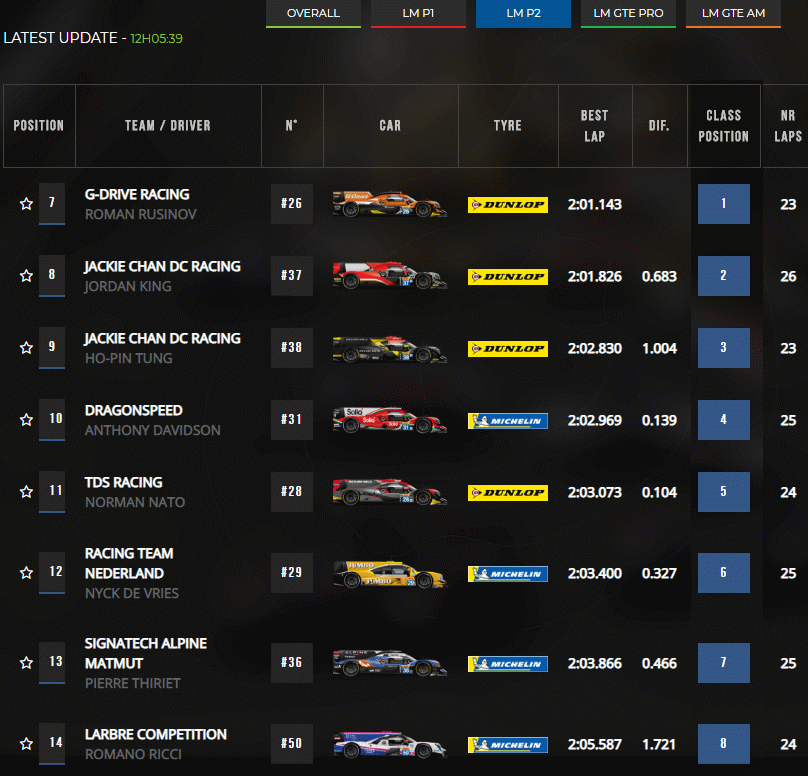Switch to the Overall tab
The image size is (808, 776).
click(x=313, y=14)
